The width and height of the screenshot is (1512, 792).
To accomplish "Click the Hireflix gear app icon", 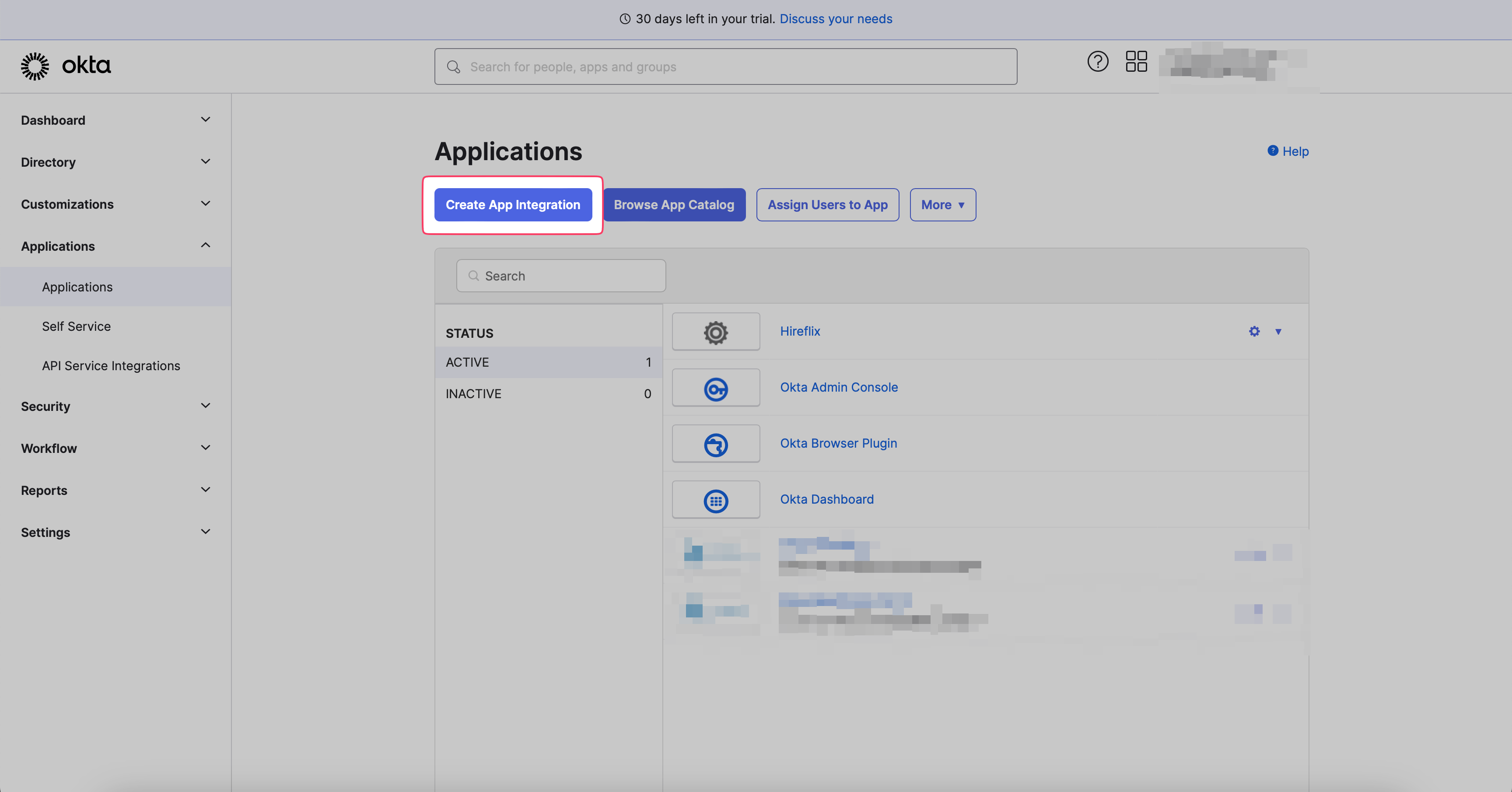I will (715, 332).
